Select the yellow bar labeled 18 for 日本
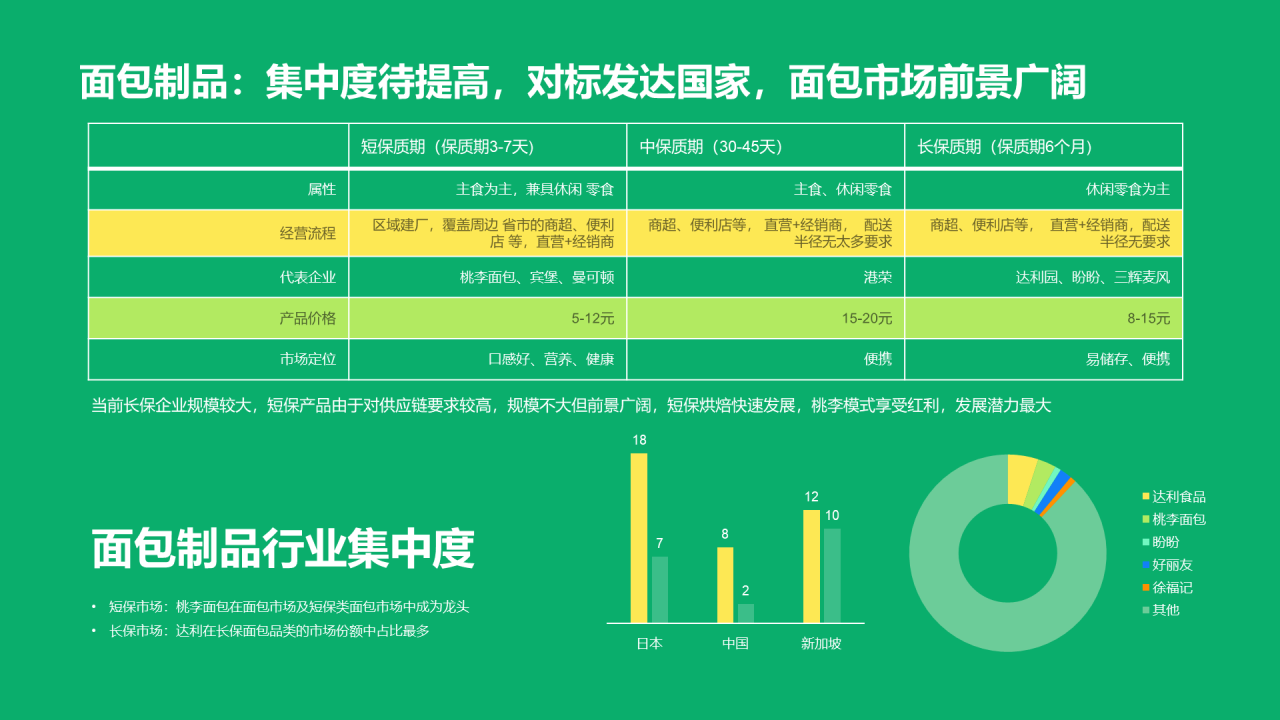Screen dimensions: 1280x720 tap(639, 538)
